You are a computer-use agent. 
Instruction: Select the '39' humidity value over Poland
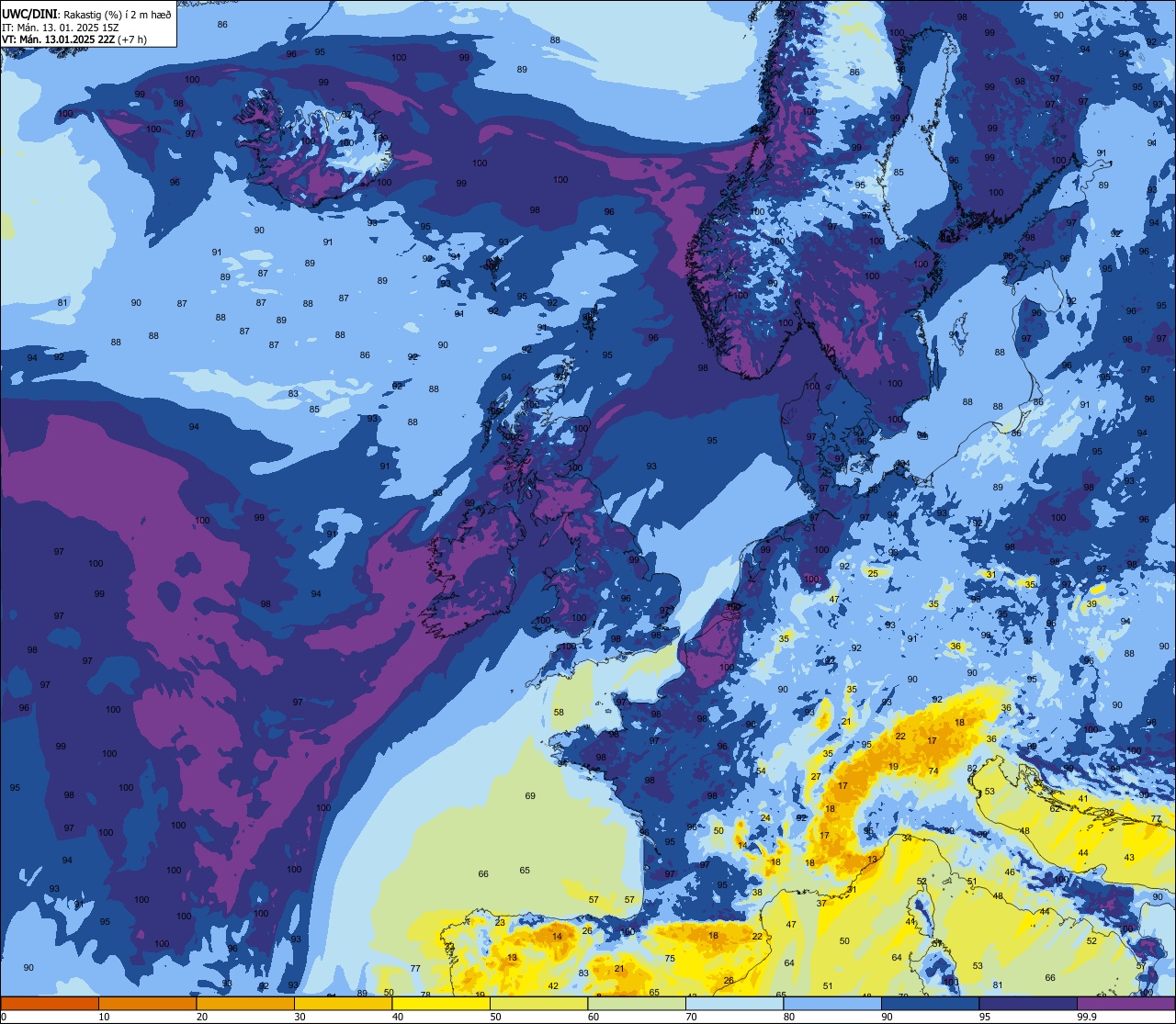pyautogui.click(x=1091, y=603)
